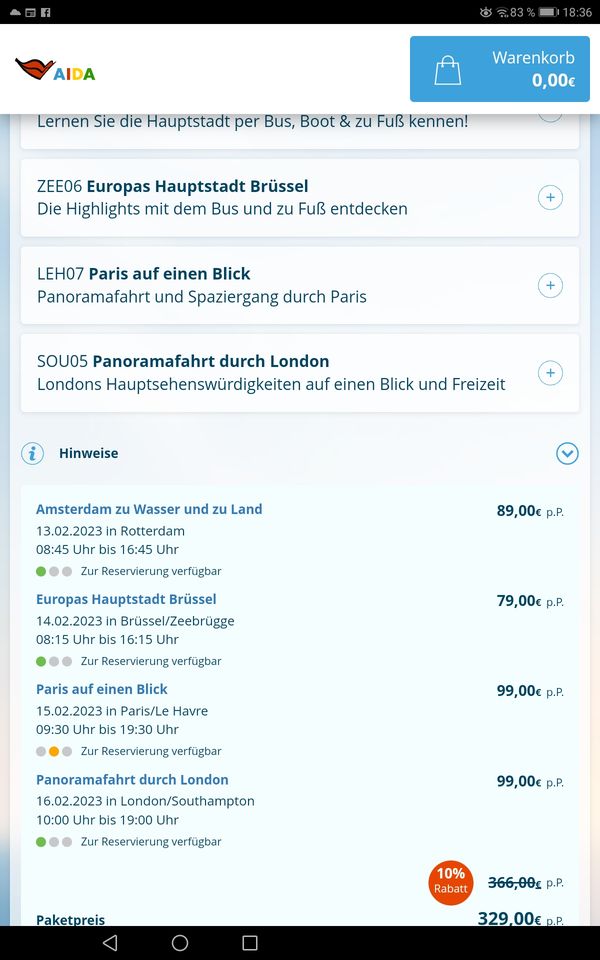Tap availability dots for Amsterdam excursion
The width and height of the screenshot is (600, 960).
pyautogui.click(x=54, y=571)
